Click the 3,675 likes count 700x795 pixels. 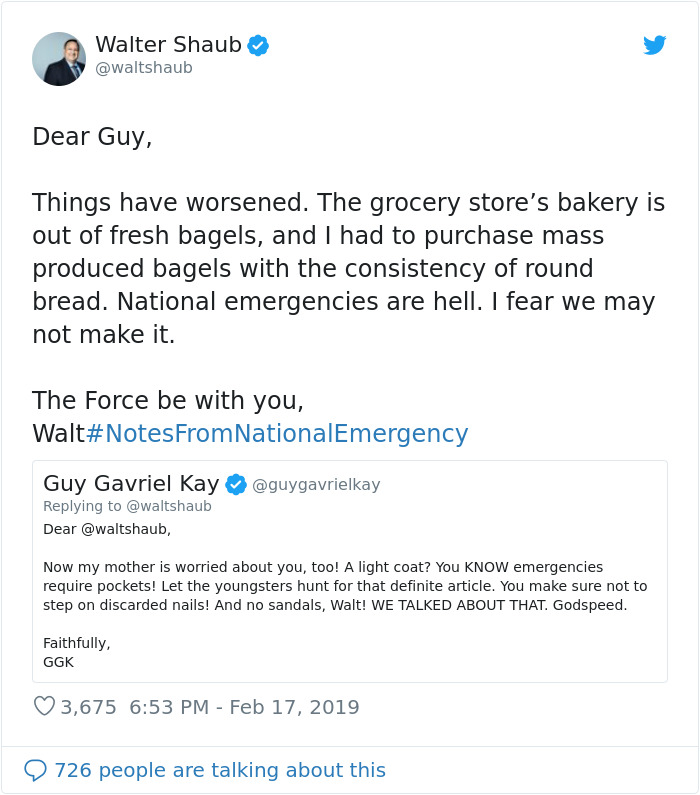click(x=89, y=707)
